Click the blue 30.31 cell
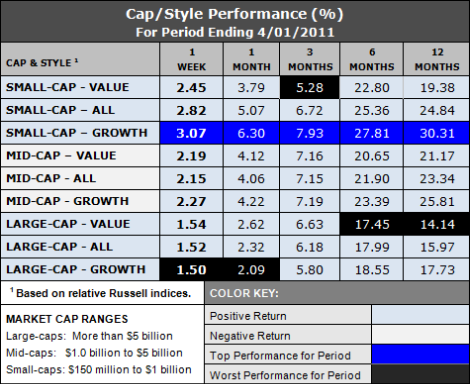 (437, 133)
